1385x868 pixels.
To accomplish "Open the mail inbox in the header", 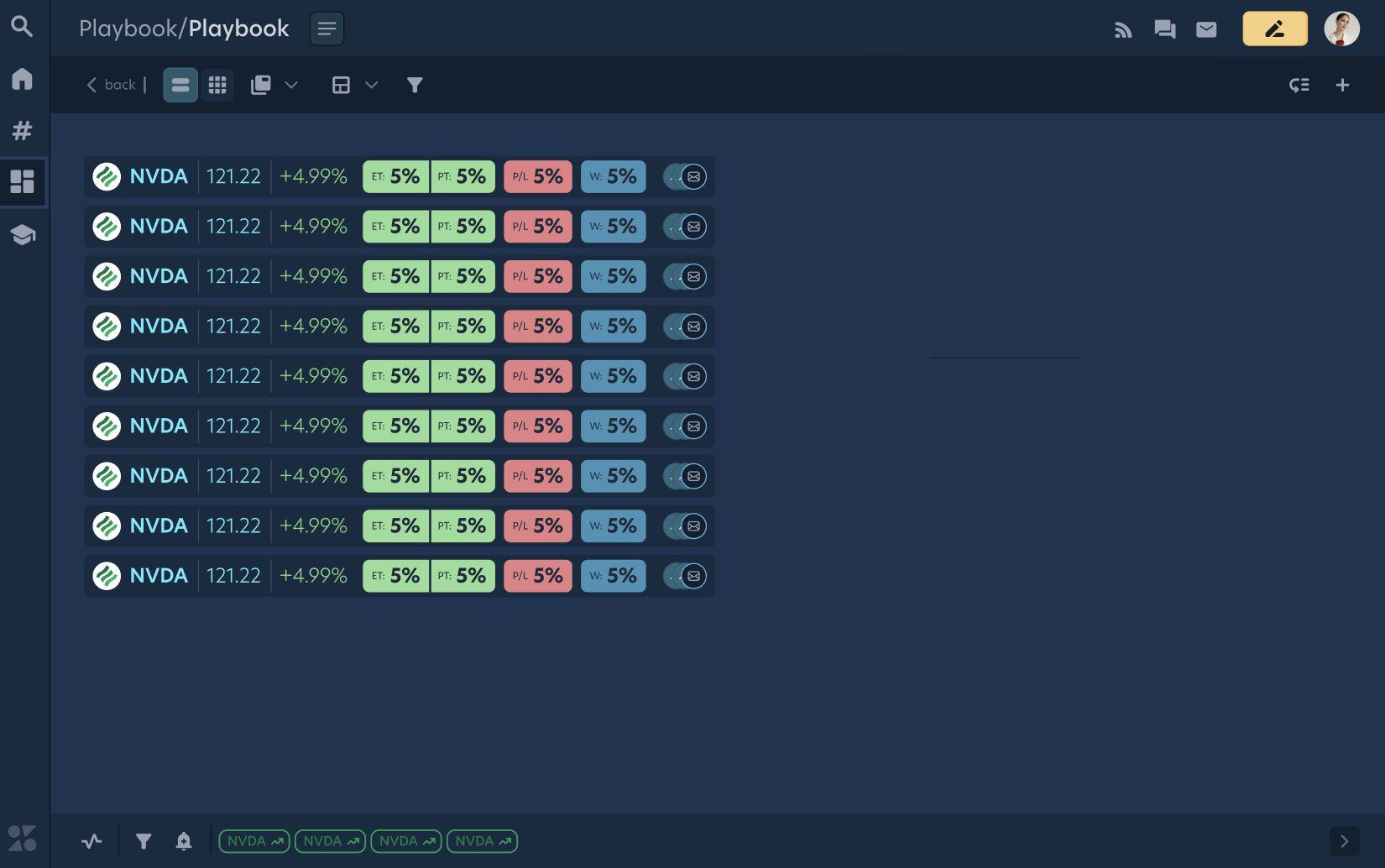I will point(1206,30).
